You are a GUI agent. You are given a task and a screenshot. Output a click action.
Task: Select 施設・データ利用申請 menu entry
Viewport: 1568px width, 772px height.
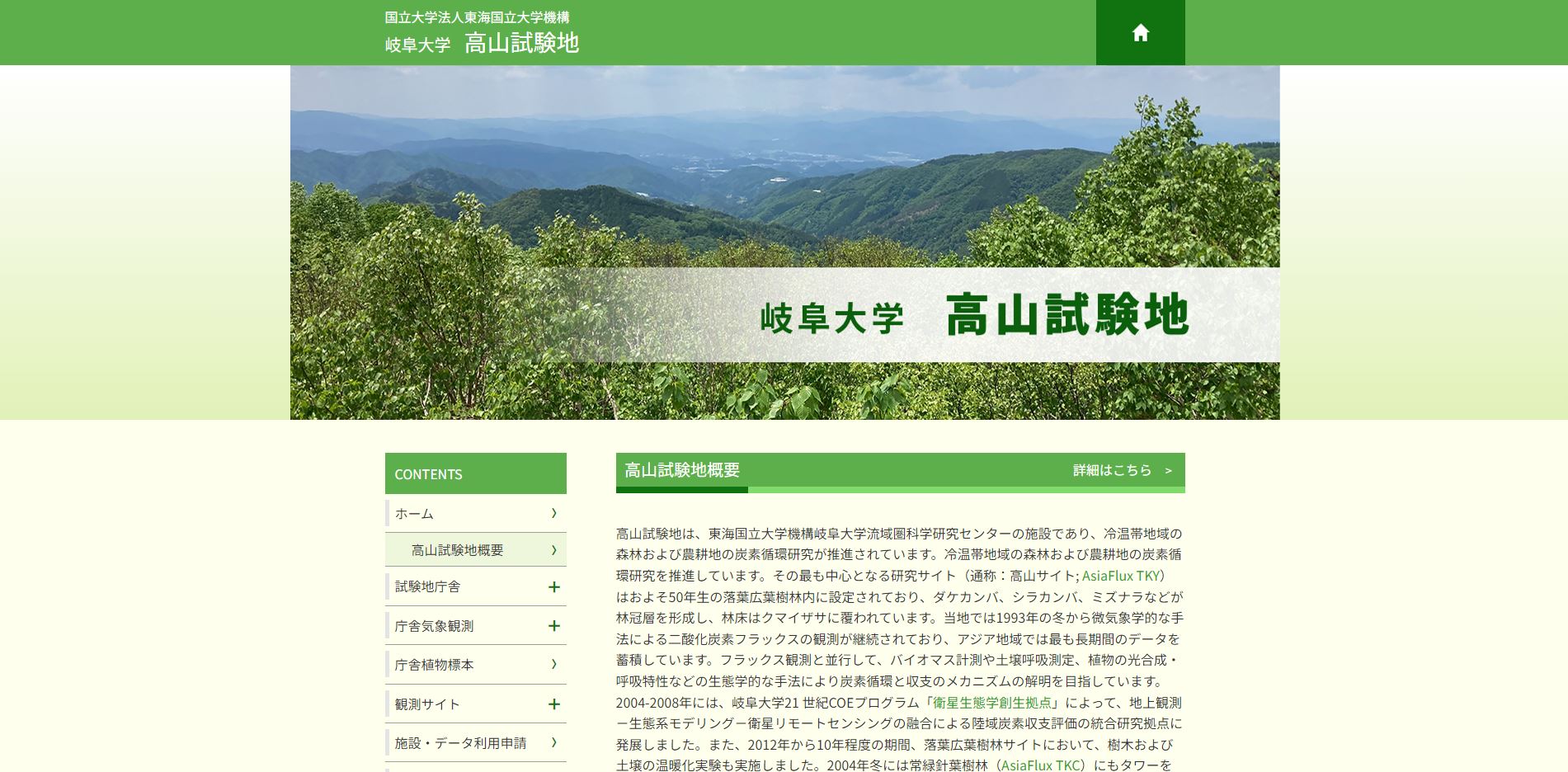tap(460, 743)
